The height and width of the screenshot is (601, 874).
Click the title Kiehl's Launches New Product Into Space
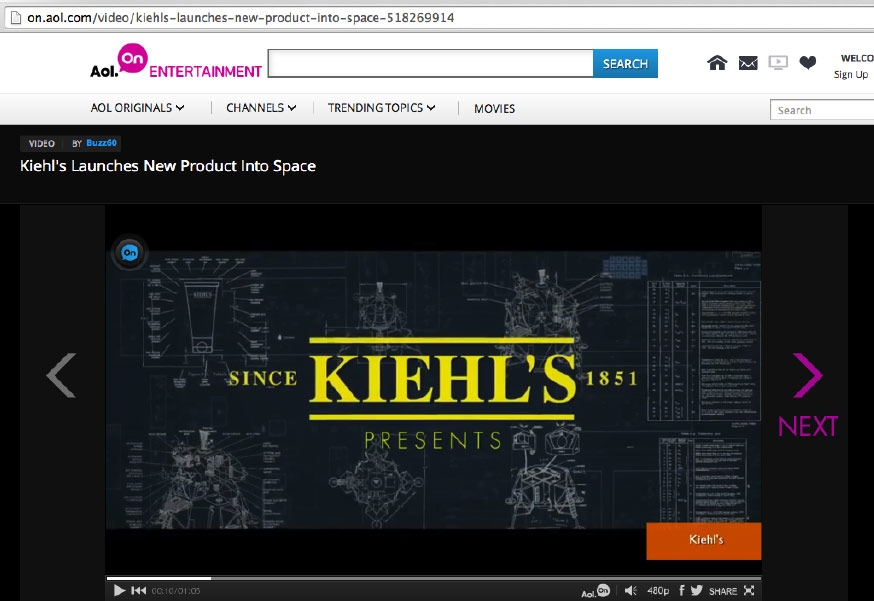click(x=168, y=166)
